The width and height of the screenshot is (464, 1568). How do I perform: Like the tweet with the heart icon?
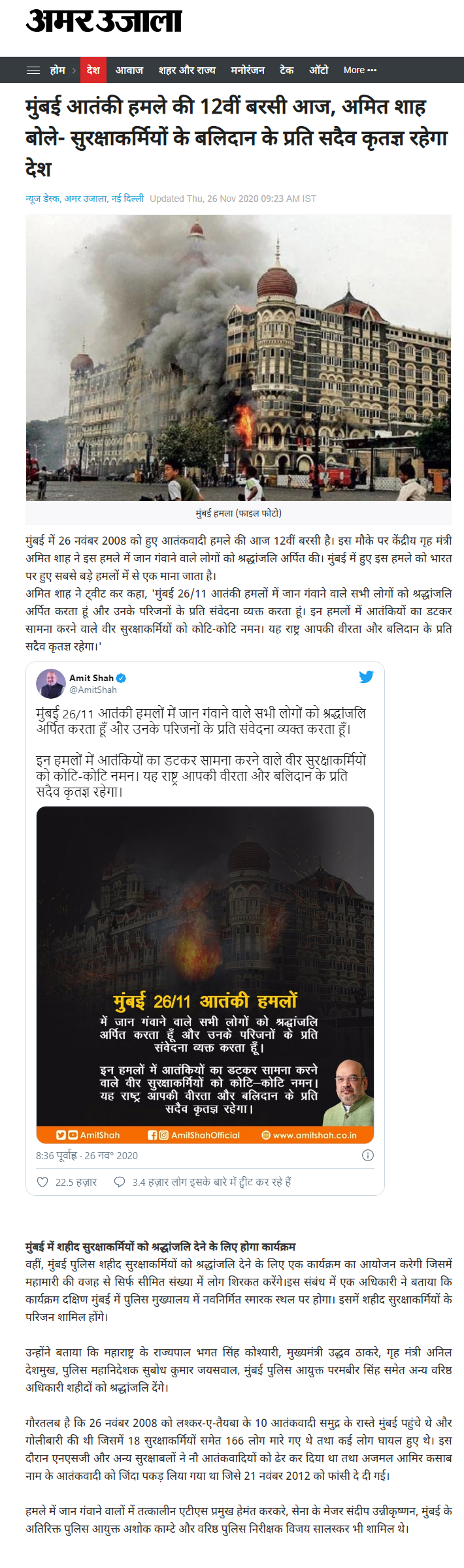coord(42,1182)
